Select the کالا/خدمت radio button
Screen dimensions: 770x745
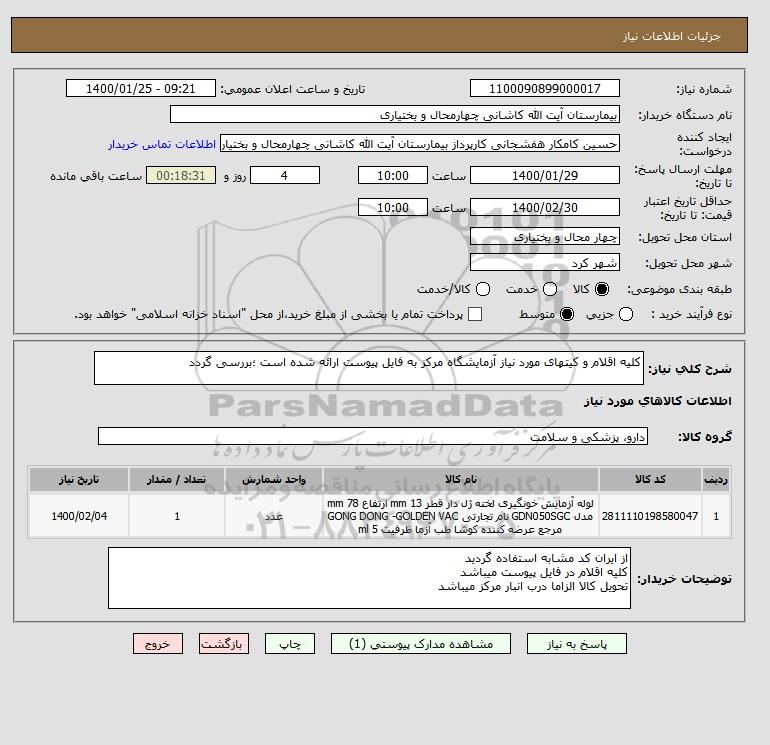pos(483,289)
